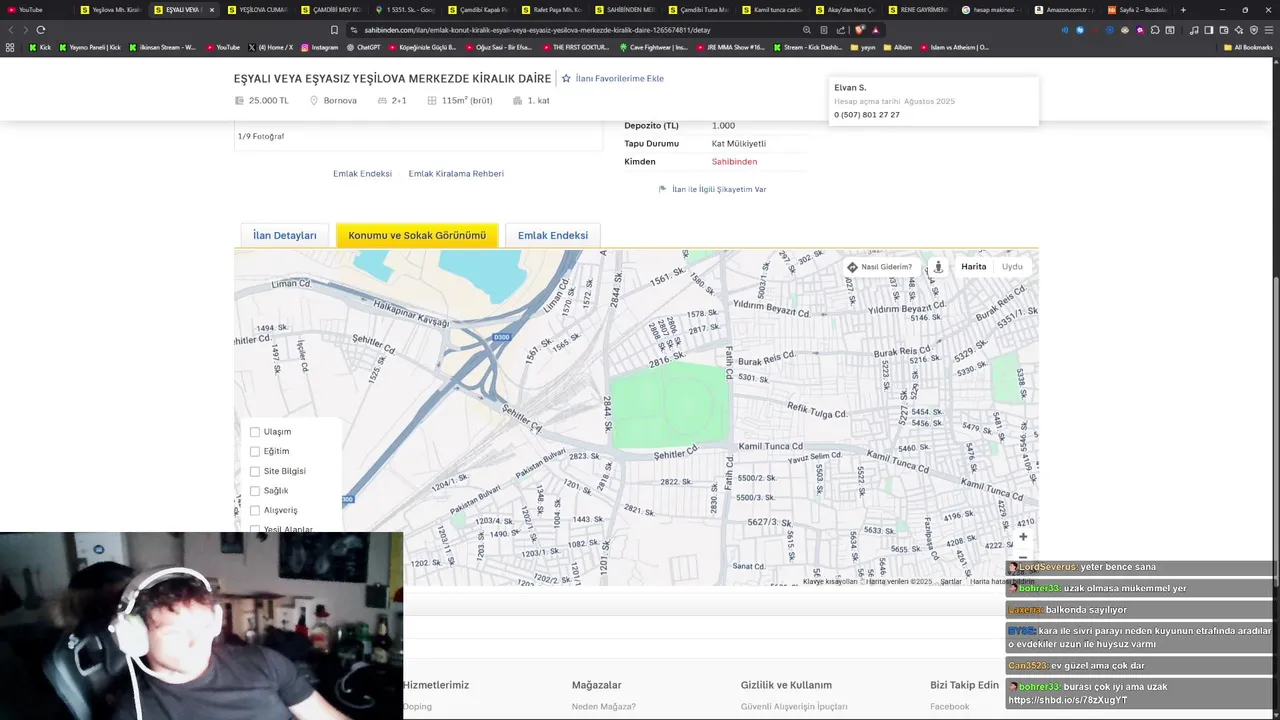Enable the Ulaşım map checkbox
Screen dimensions: 1280x720
pyautogui.click(x=255, y=432)
